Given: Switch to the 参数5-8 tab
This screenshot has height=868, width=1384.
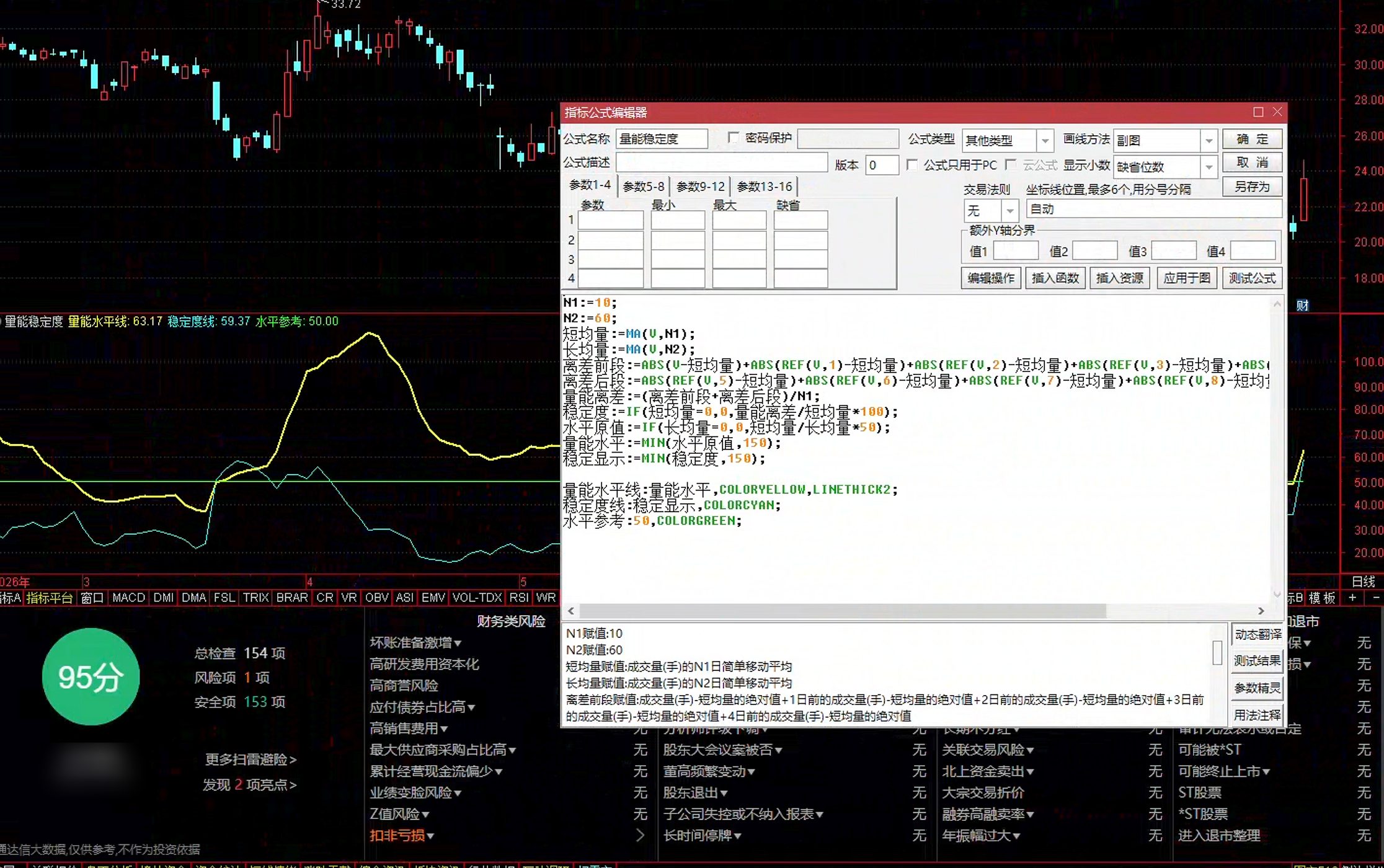Looking at the screenshot, I should [x=643, y=186].
